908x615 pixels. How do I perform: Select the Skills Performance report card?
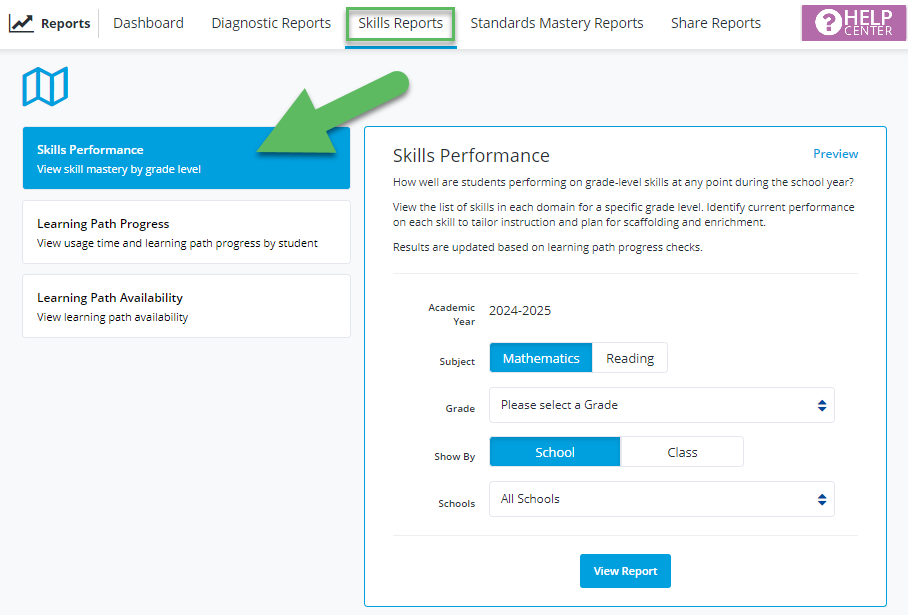[186, 158]
